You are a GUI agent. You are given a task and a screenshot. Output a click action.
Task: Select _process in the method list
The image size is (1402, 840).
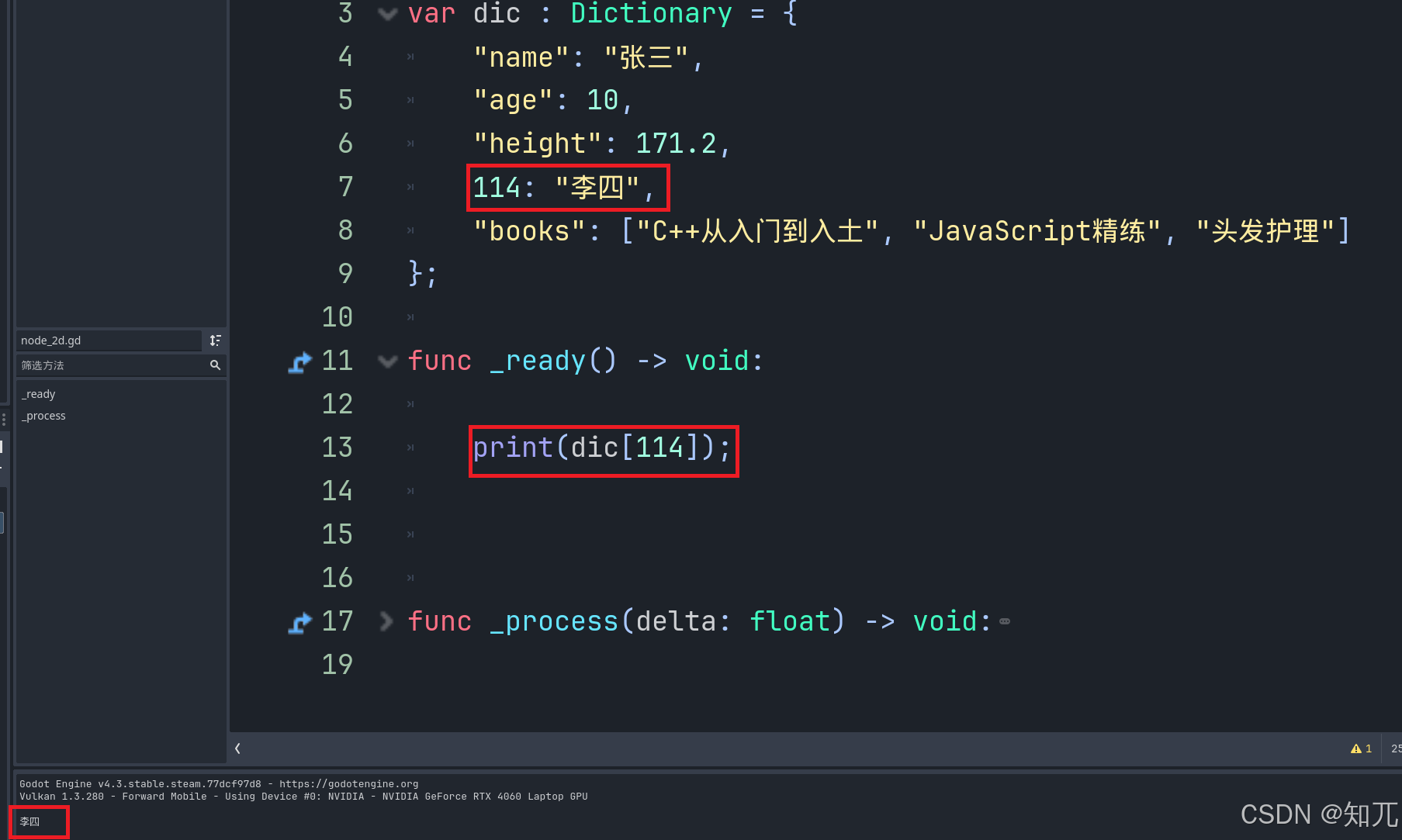pos(43,415)
